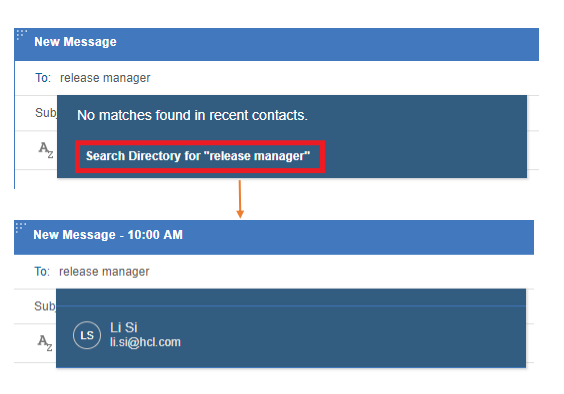Click the LS avatar circle icon
The height and width of the screenshot is (394, 564).
[87, 335]
